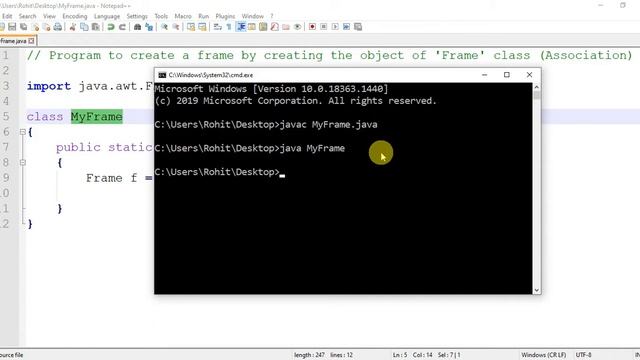
Task: Click the green Undo arrow icon
Action: coord(111,27)
